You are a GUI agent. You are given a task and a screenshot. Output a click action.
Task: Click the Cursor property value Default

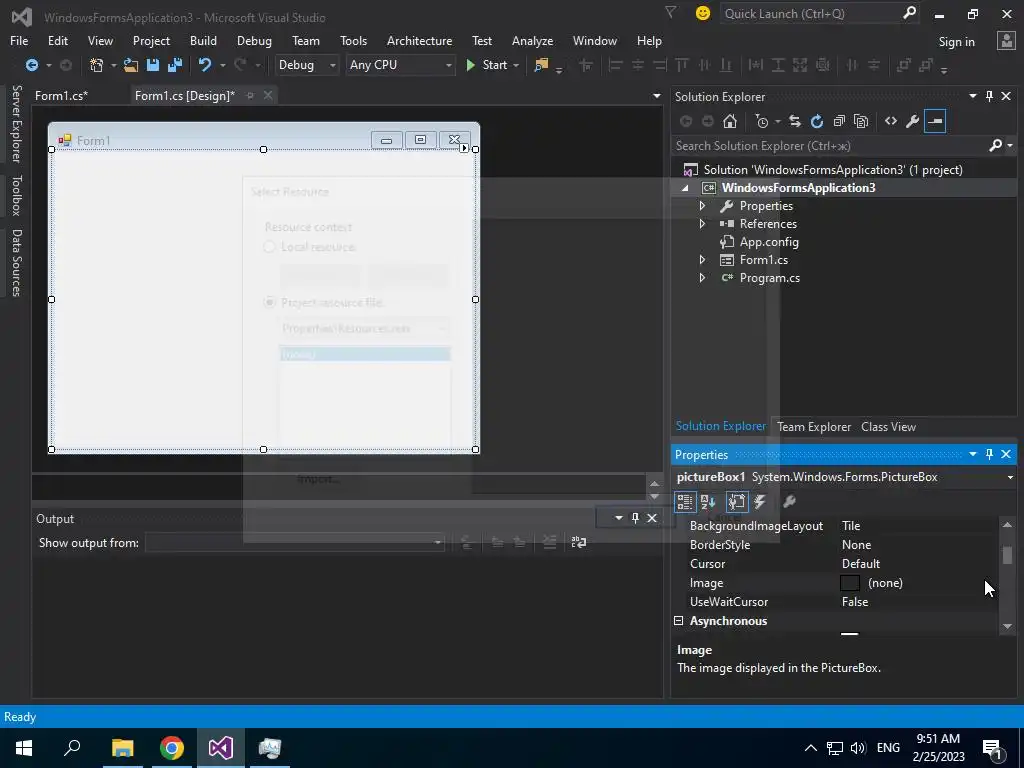click(861, 564)
